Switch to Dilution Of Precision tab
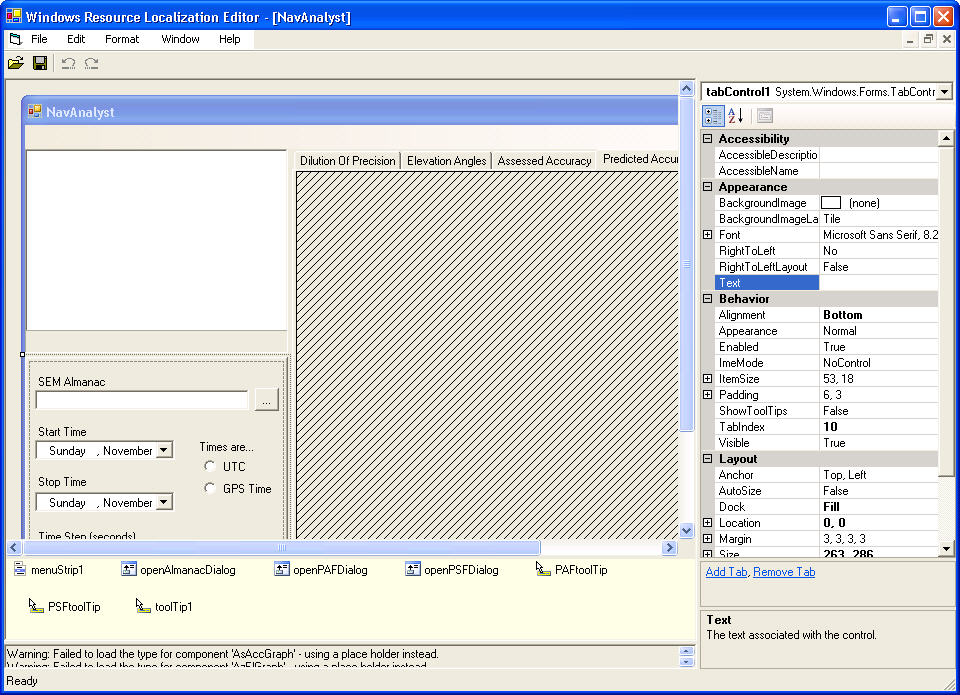This screenshot has width=960, height=695. (348, 161)
